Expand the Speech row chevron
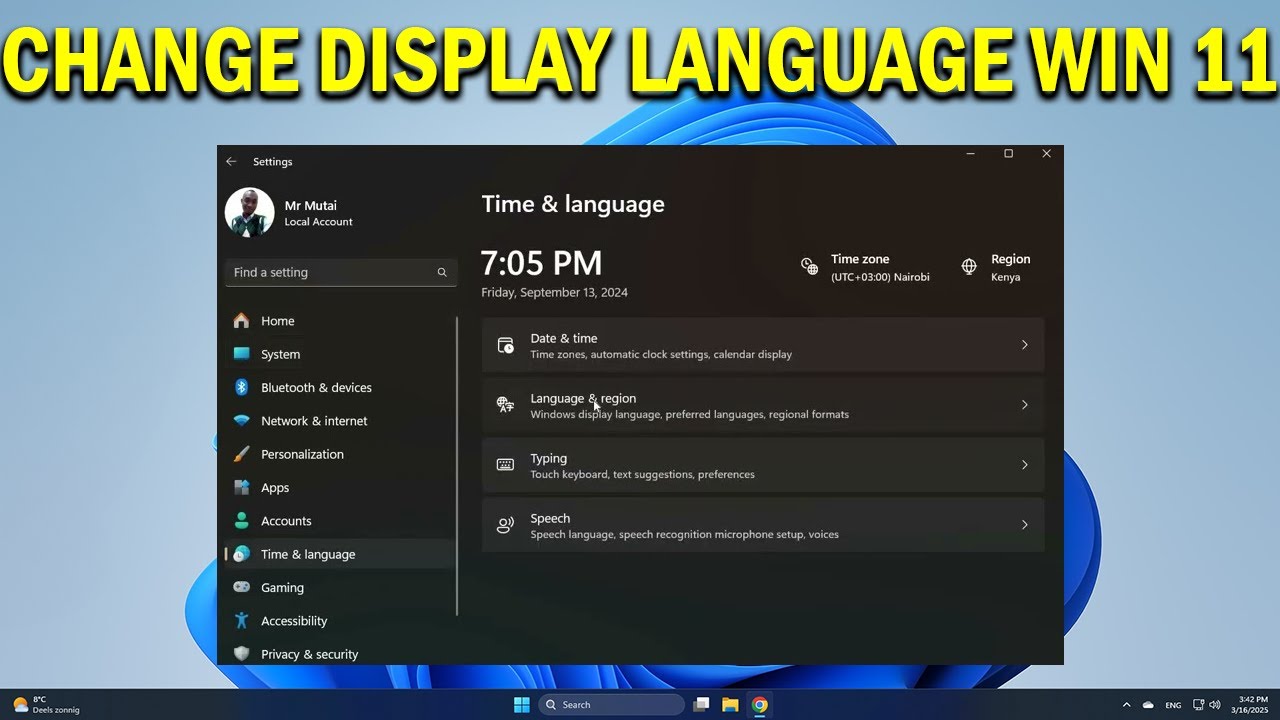Viewport: 1280px width, 720px height. click(x=1024, y=525)
